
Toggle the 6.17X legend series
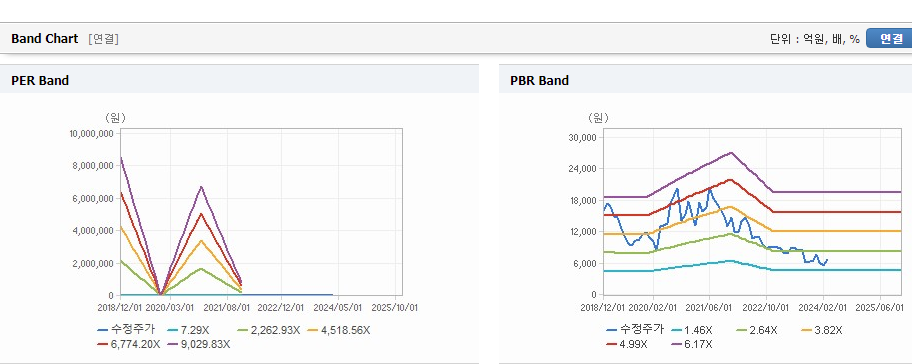pyautogui.click(x=693, y=344)
